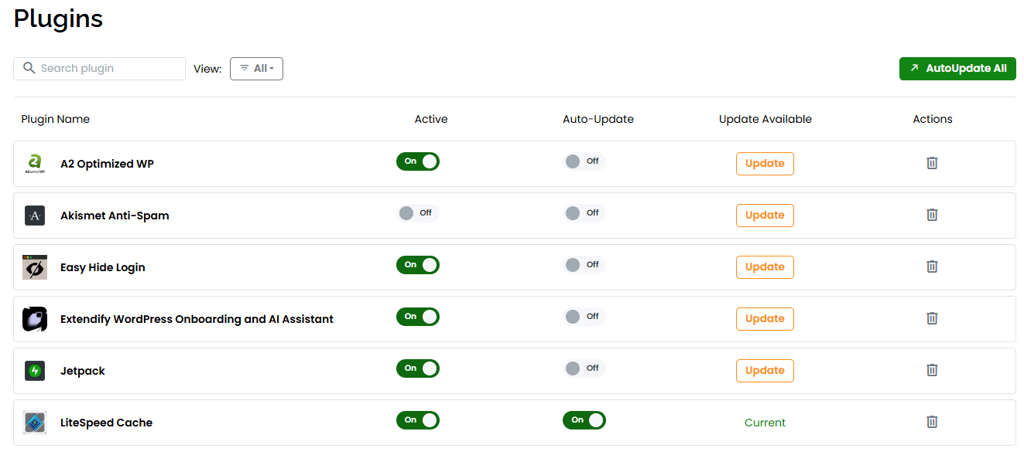This screenshot has height=455, width=1024.
Task: Click the Auto-Update column header
Action: click(598, 119)
